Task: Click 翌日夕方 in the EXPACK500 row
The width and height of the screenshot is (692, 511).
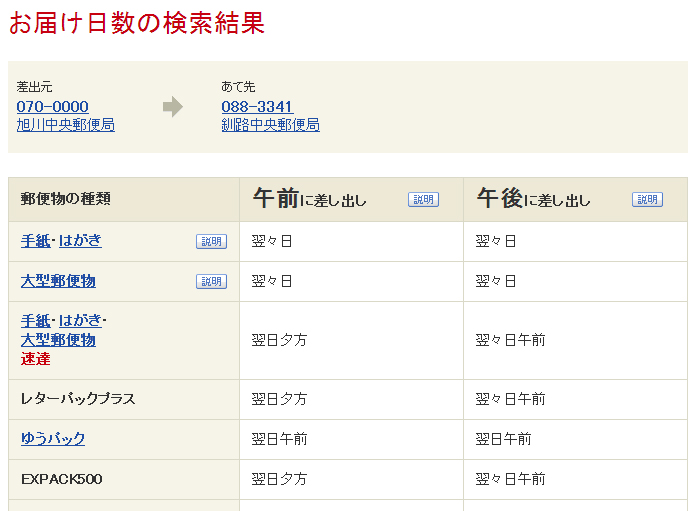Action: [x=279, y=479]
